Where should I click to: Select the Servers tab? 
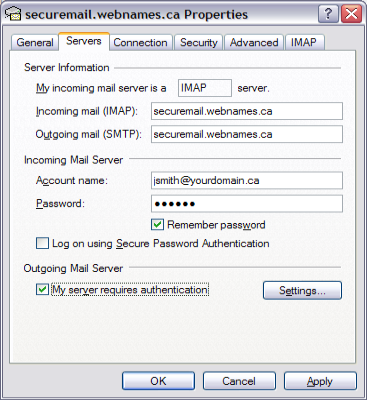84,41
